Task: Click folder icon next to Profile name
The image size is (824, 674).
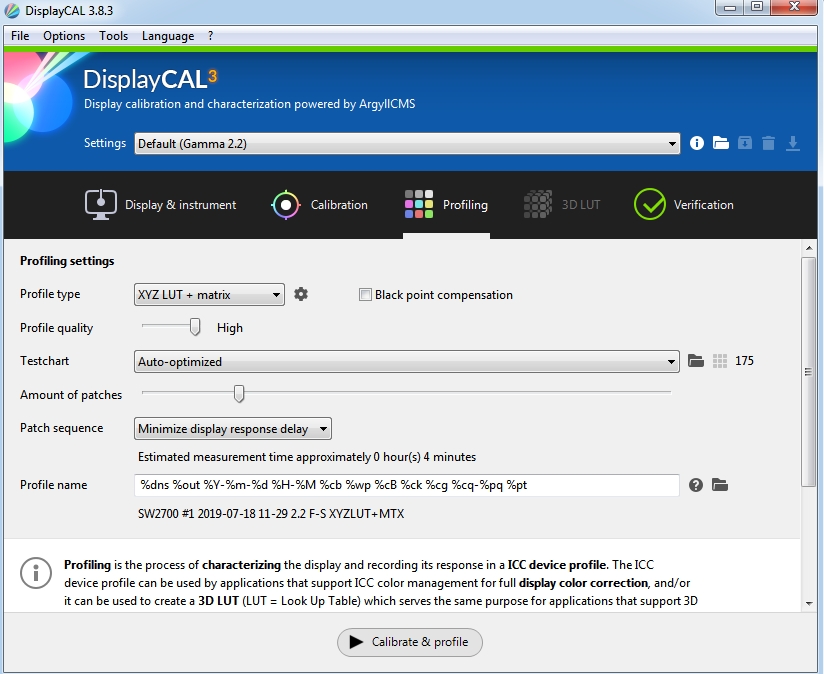Action: tap(719, 485)
